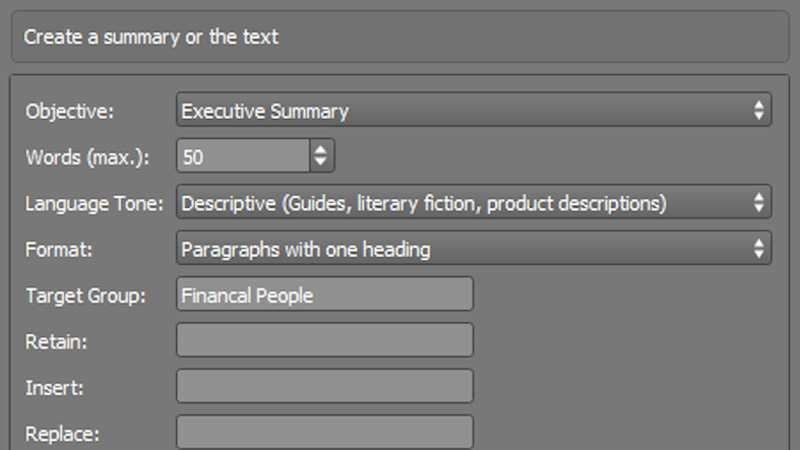Viewport: 800px width, 450px height.
Task: Click the Retain label
Action: tap(56, 341)
